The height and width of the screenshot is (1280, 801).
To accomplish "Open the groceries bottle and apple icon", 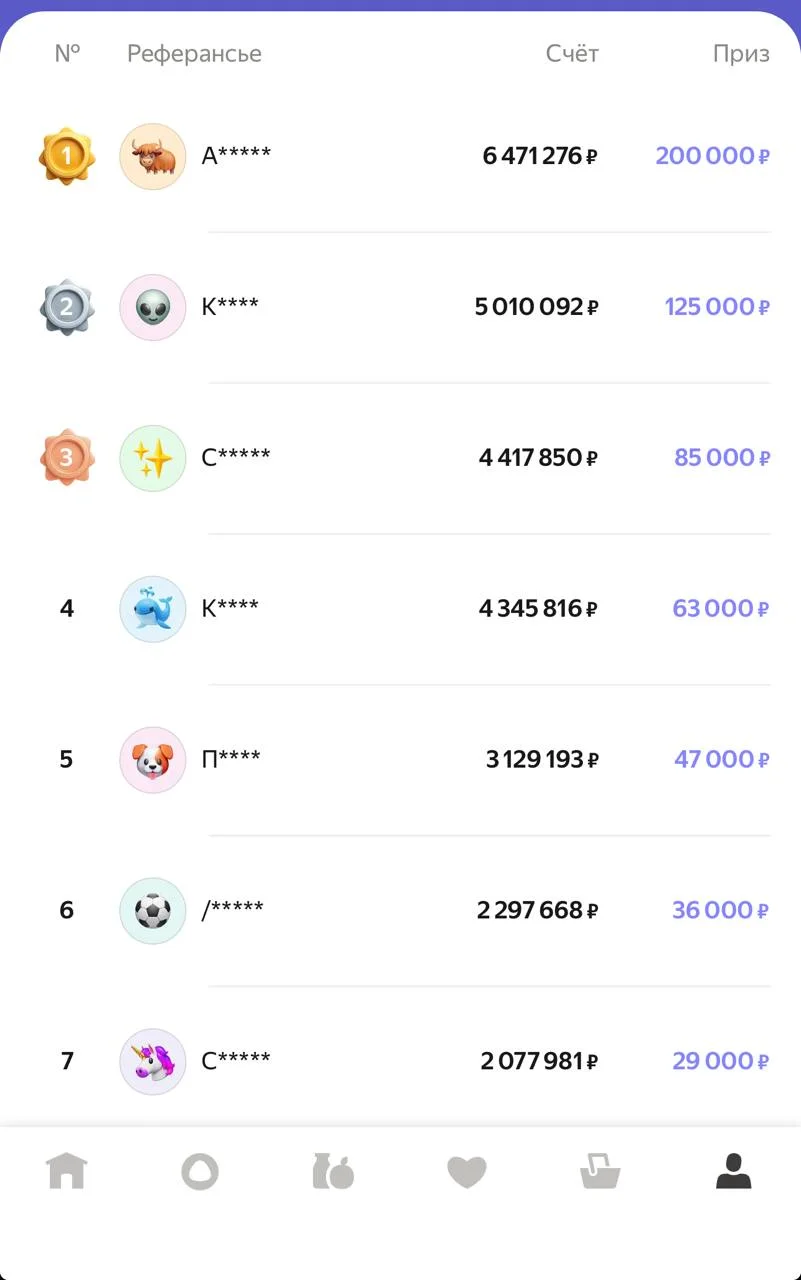I will pyautogui.click(x=333, y=1171).
